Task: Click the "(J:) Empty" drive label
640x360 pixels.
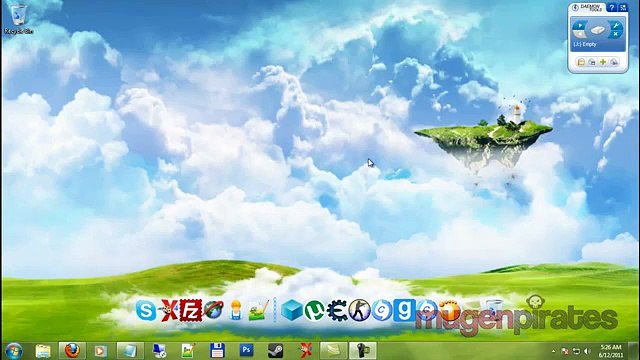Action: coord(585,44)
